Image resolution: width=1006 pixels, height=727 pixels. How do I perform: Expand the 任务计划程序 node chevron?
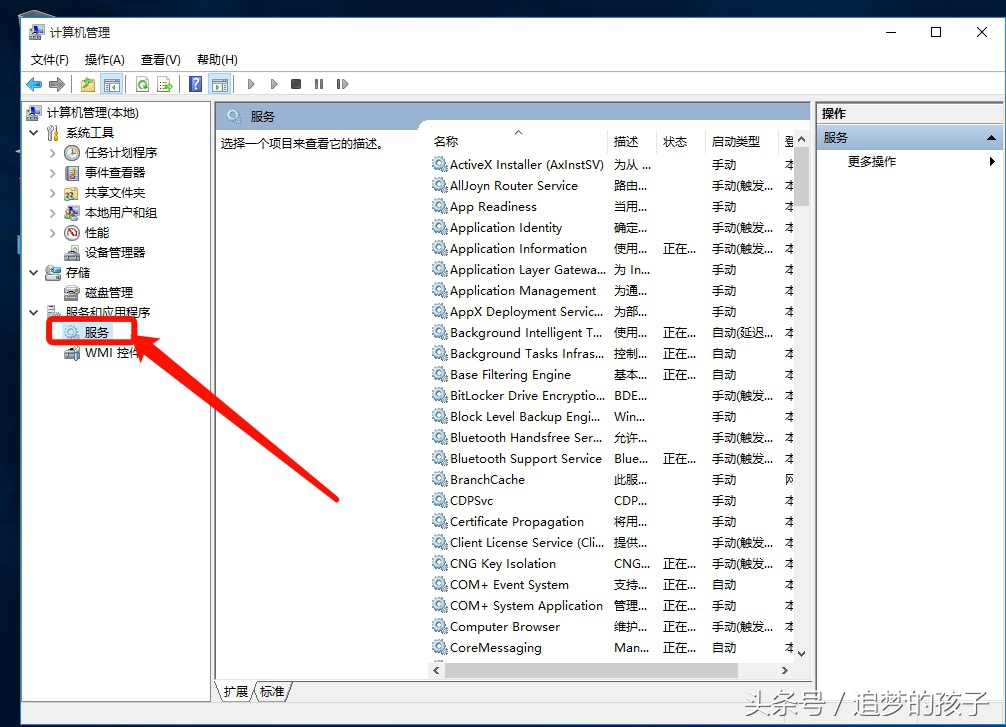click(x=53, y=153)
